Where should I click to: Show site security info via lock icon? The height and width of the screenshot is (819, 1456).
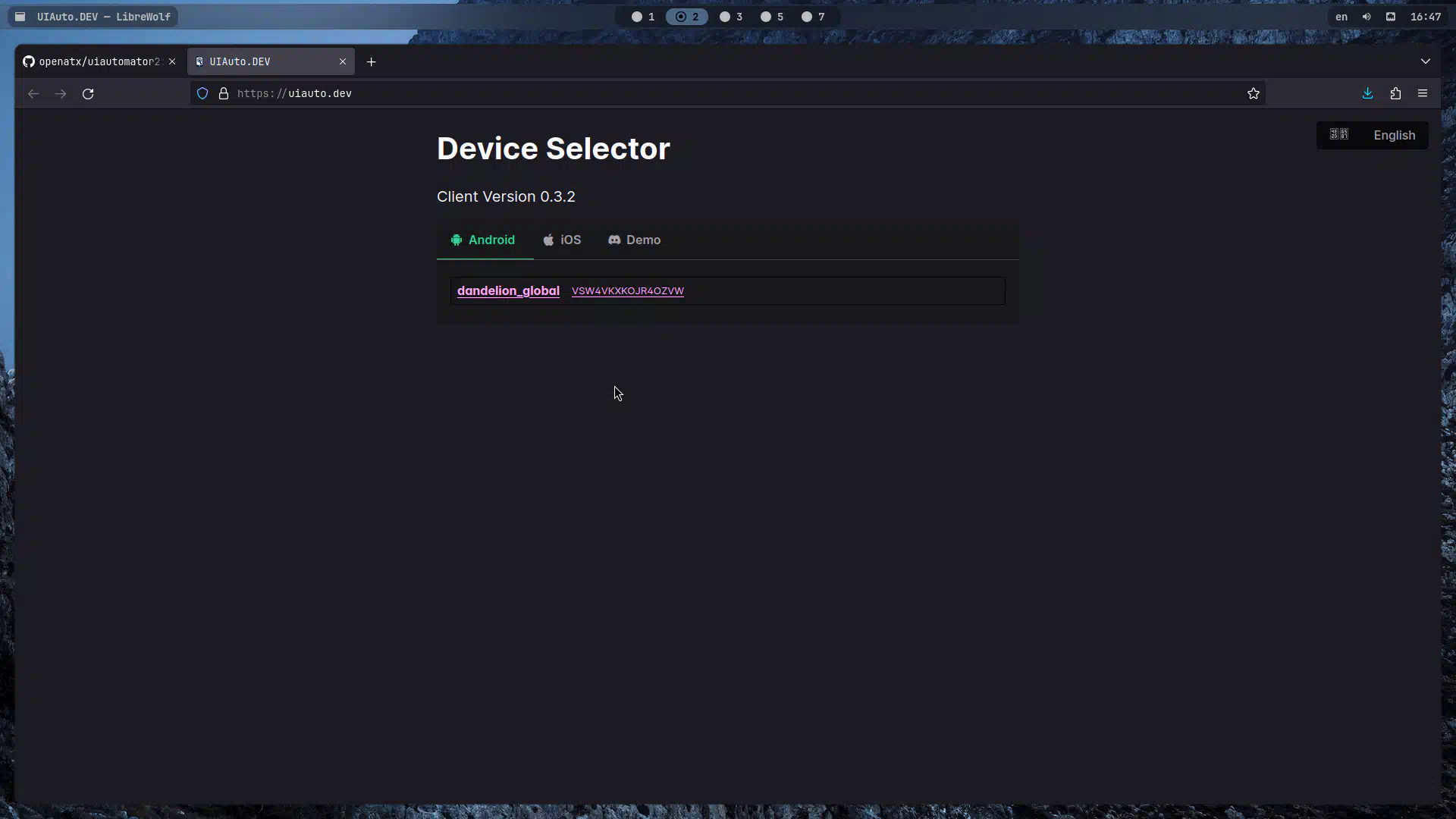224,93
